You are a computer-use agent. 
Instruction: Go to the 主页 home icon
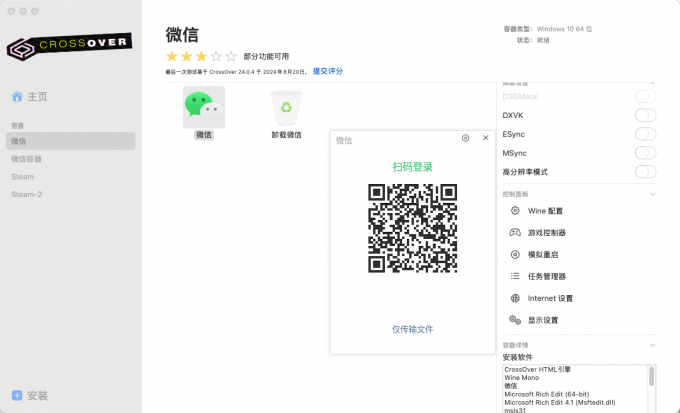[17, 96]
